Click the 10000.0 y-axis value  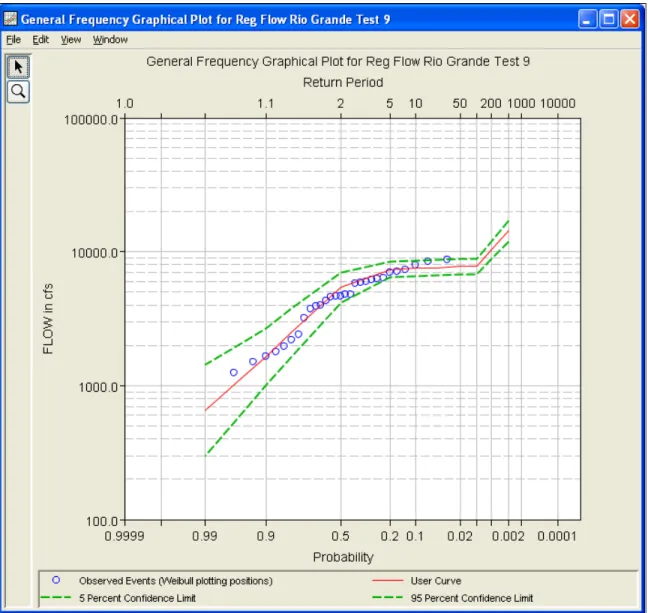[x=95, y=253]
